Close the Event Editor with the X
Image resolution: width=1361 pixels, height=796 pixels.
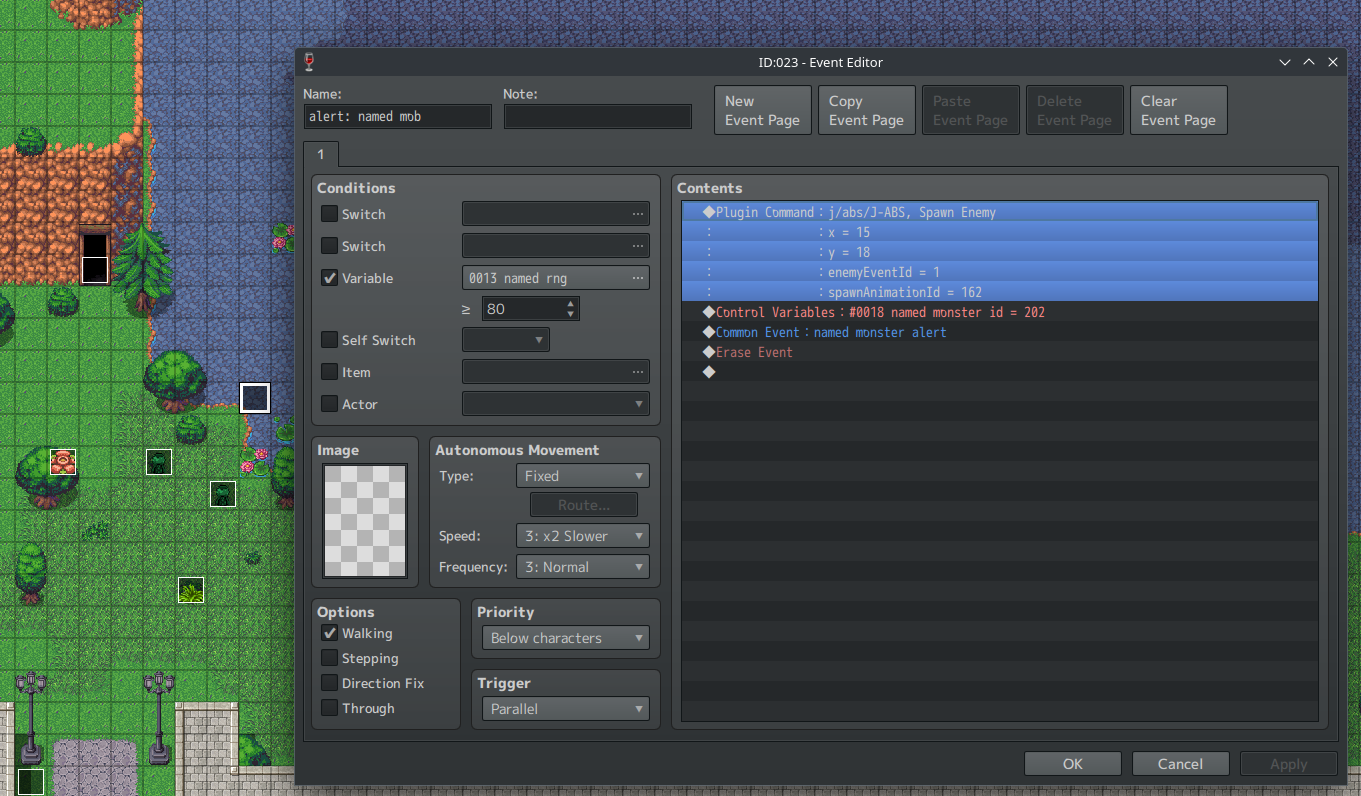tap(1333, 62)
